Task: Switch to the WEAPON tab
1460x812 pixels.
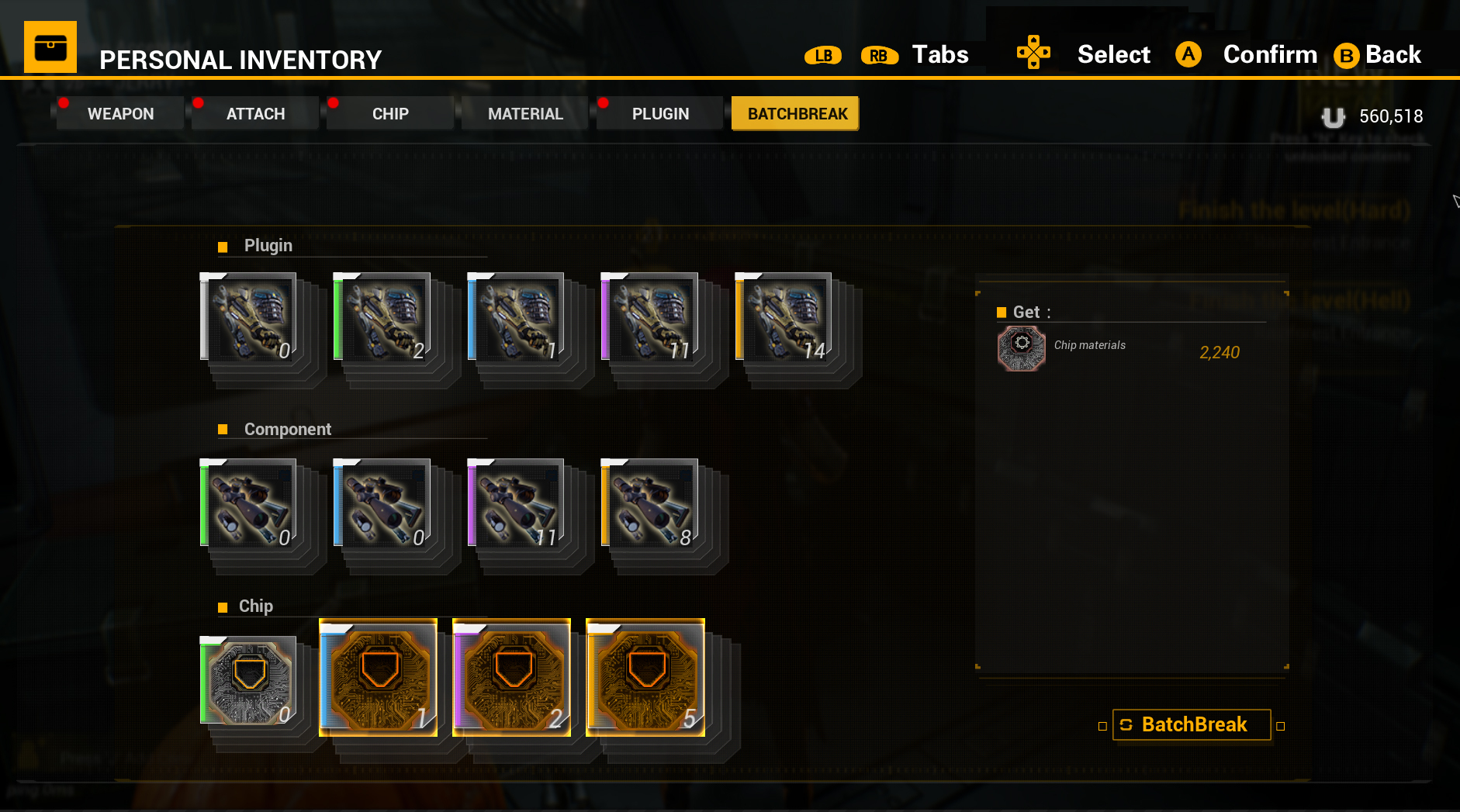Action: pos(120,114)
